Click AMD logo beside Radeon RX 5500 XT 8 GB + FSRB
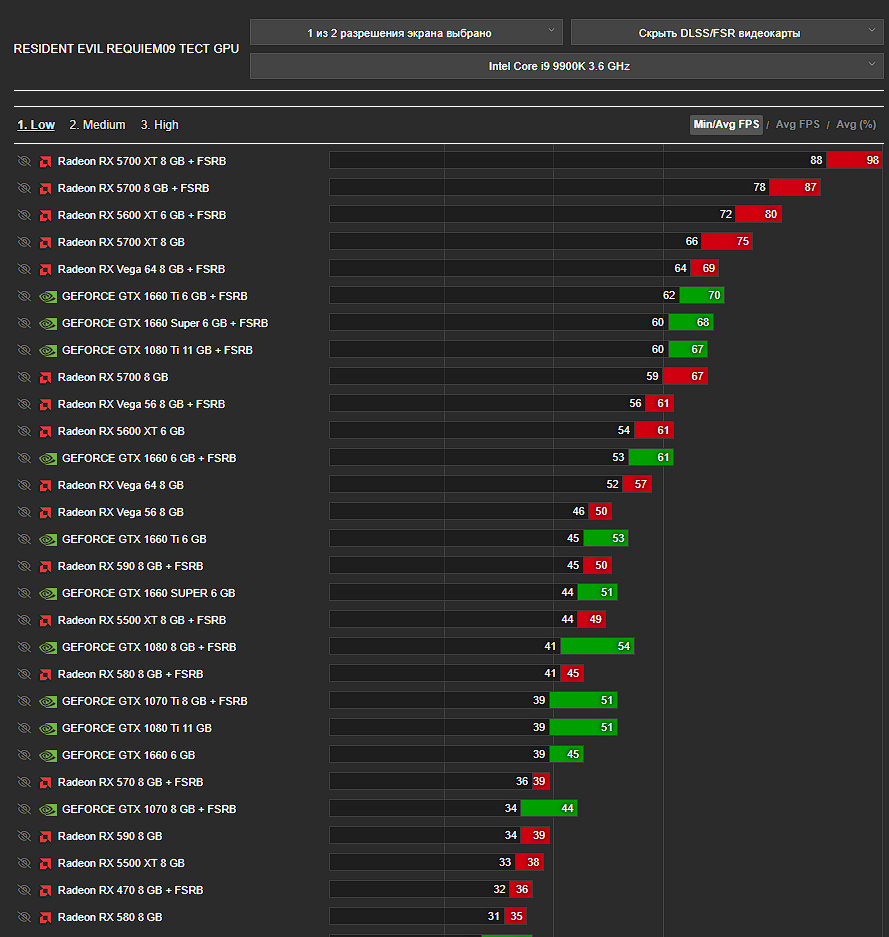 click(x=45, y=620)
